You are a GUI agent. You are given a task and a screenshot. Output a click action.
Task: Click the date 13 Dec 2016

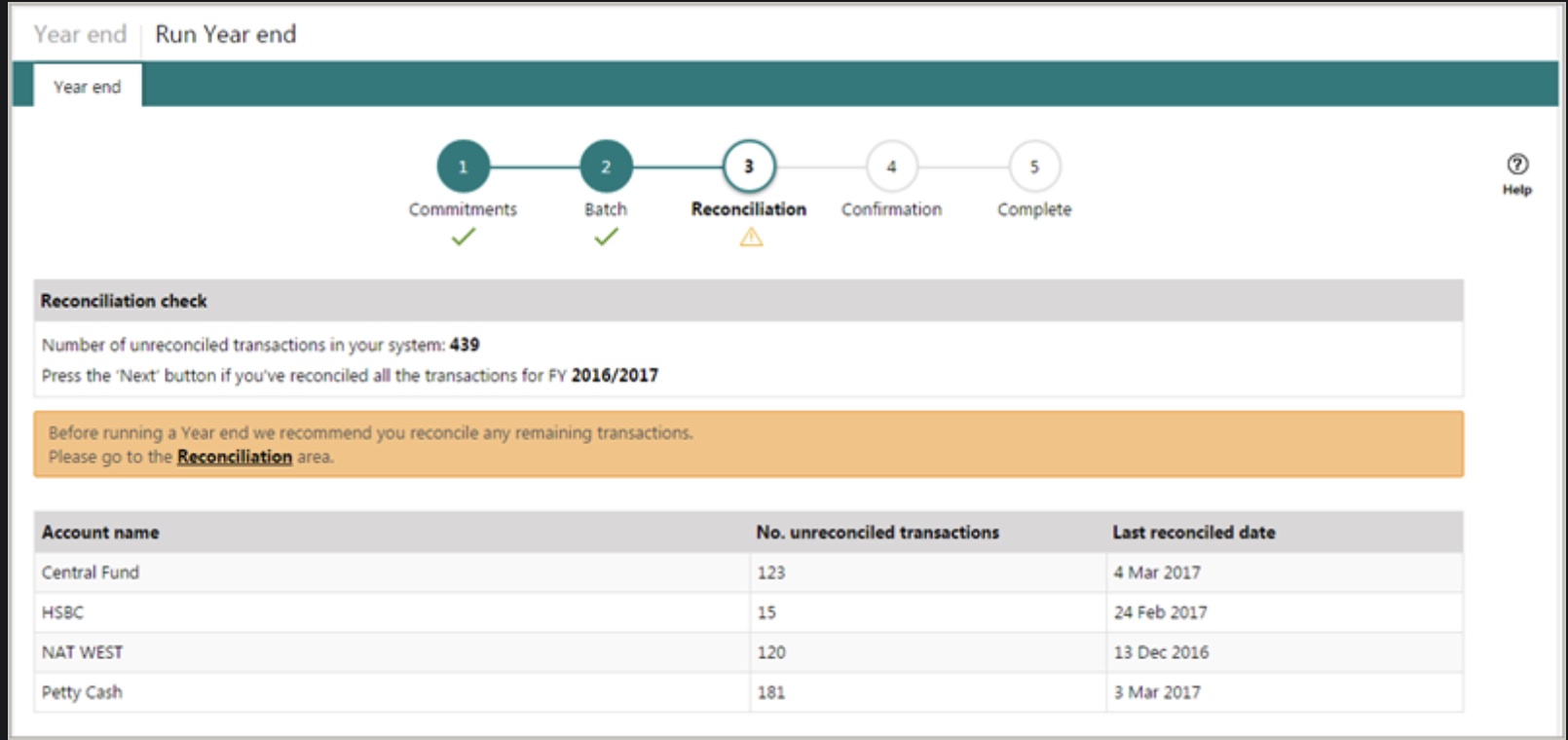click(x=1162, y=652)
